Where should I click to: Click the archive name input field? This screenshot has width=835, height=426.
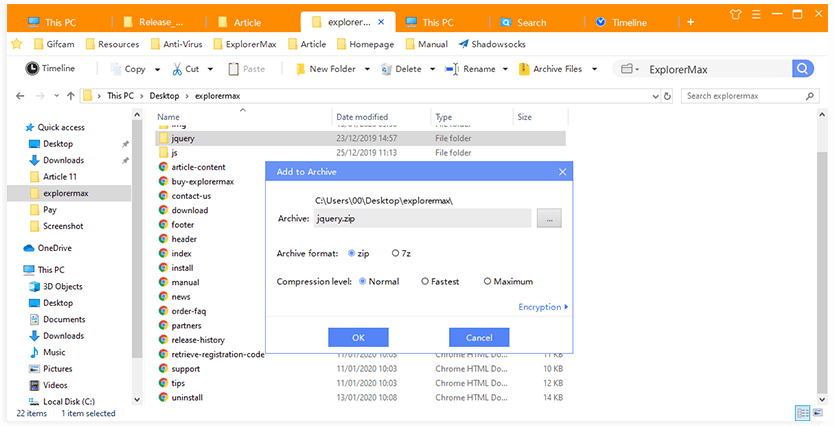tap(421, 219)
